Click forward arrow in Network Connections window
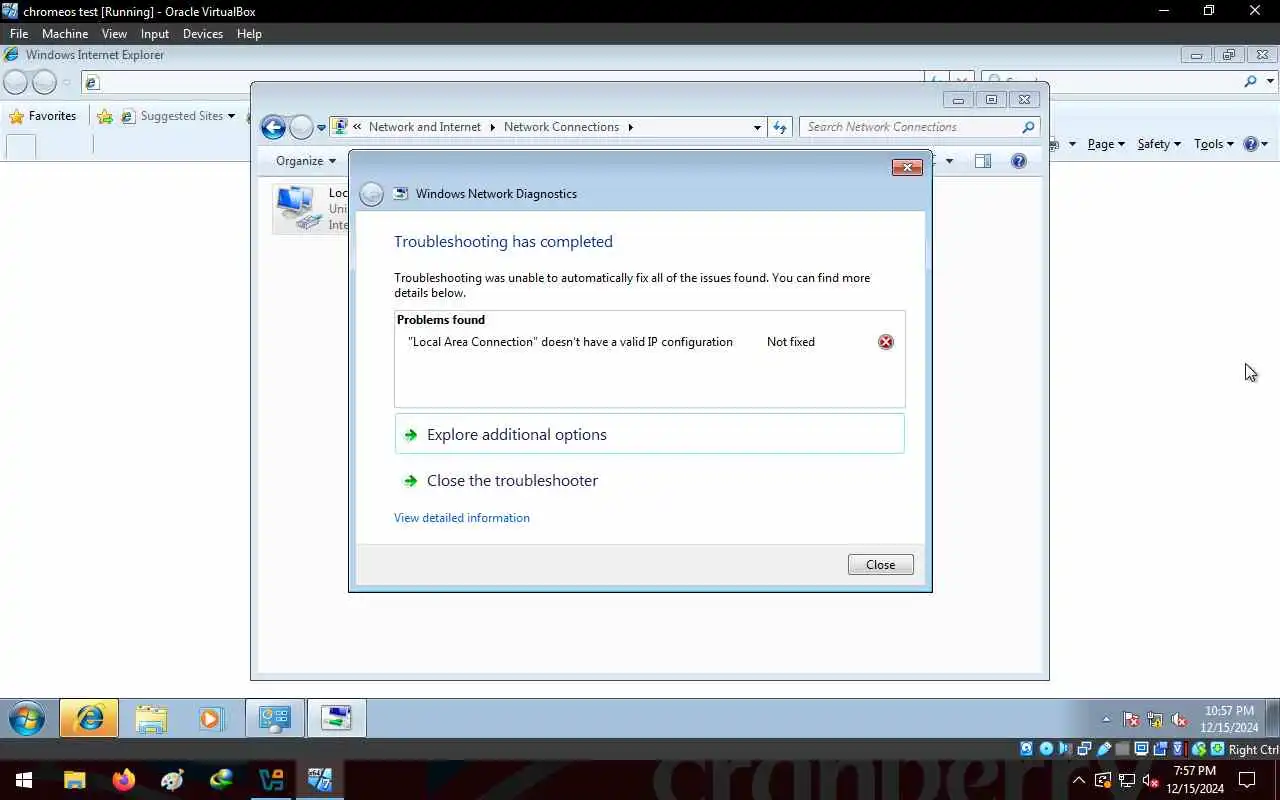Screen dimensions: 1280x800 click(301, 127)
